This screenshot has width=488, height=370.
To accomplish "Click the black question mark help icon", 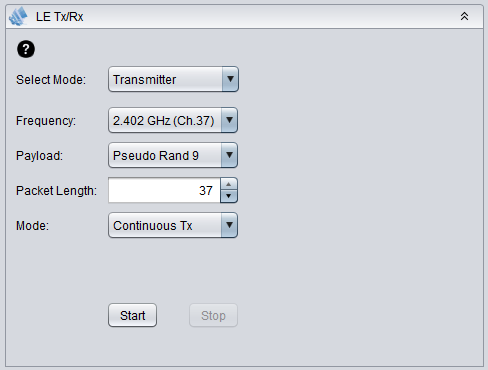I will point(26,49).
